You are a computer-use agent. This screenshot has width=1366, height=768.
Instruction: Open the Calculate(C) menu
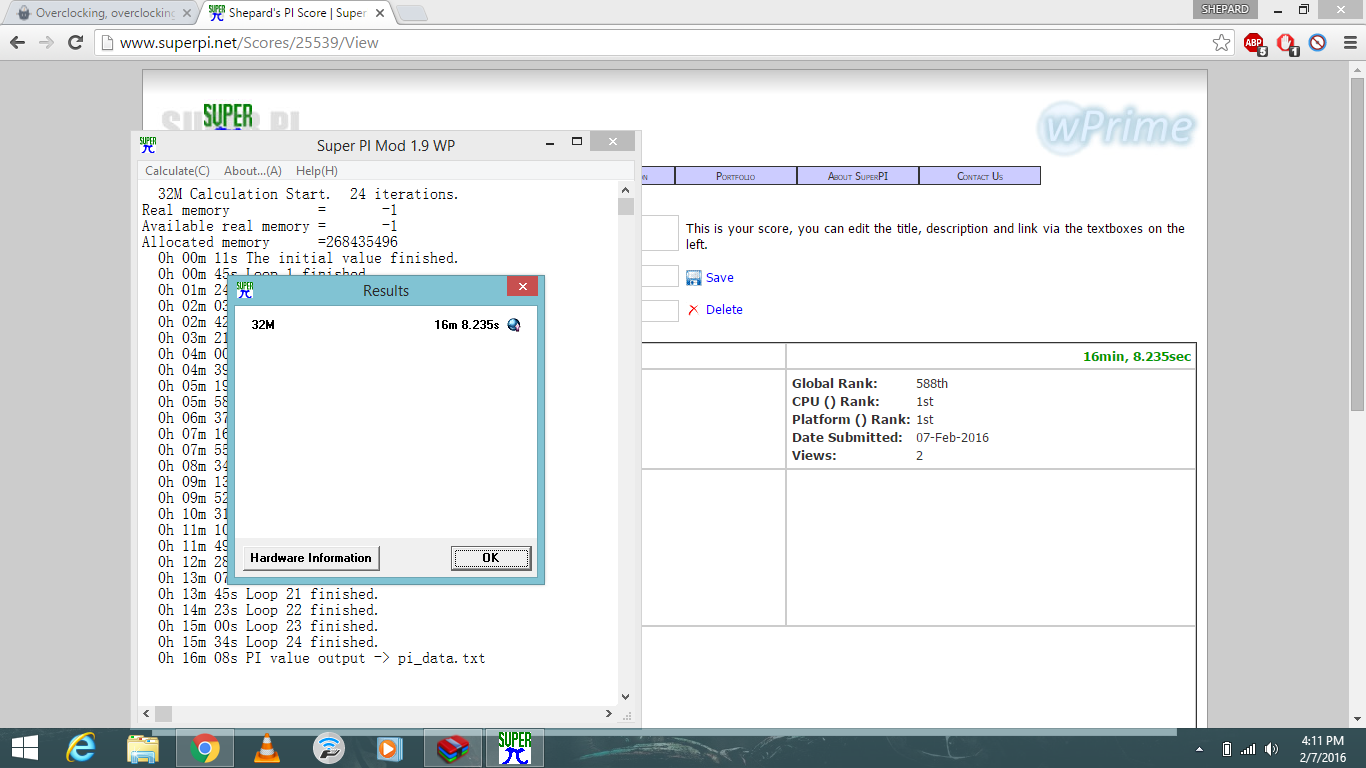pyautogui.click(x=177, y=171)
